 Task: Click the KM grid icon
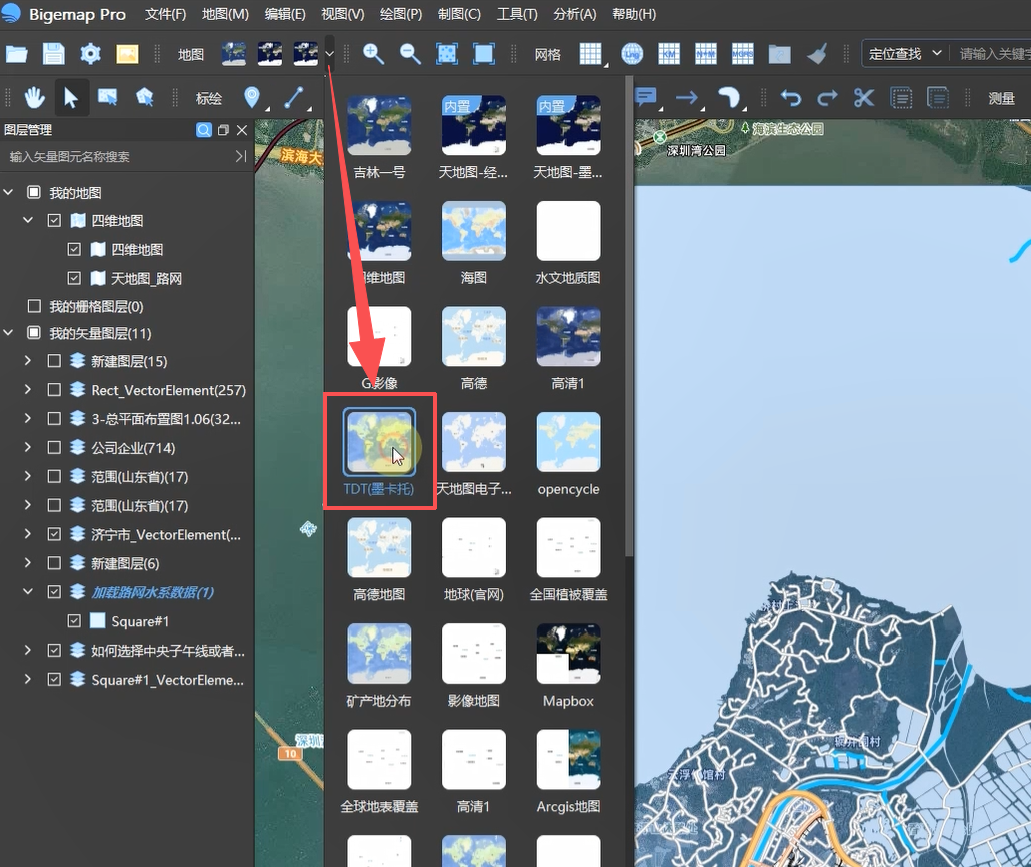click(669, 54)
